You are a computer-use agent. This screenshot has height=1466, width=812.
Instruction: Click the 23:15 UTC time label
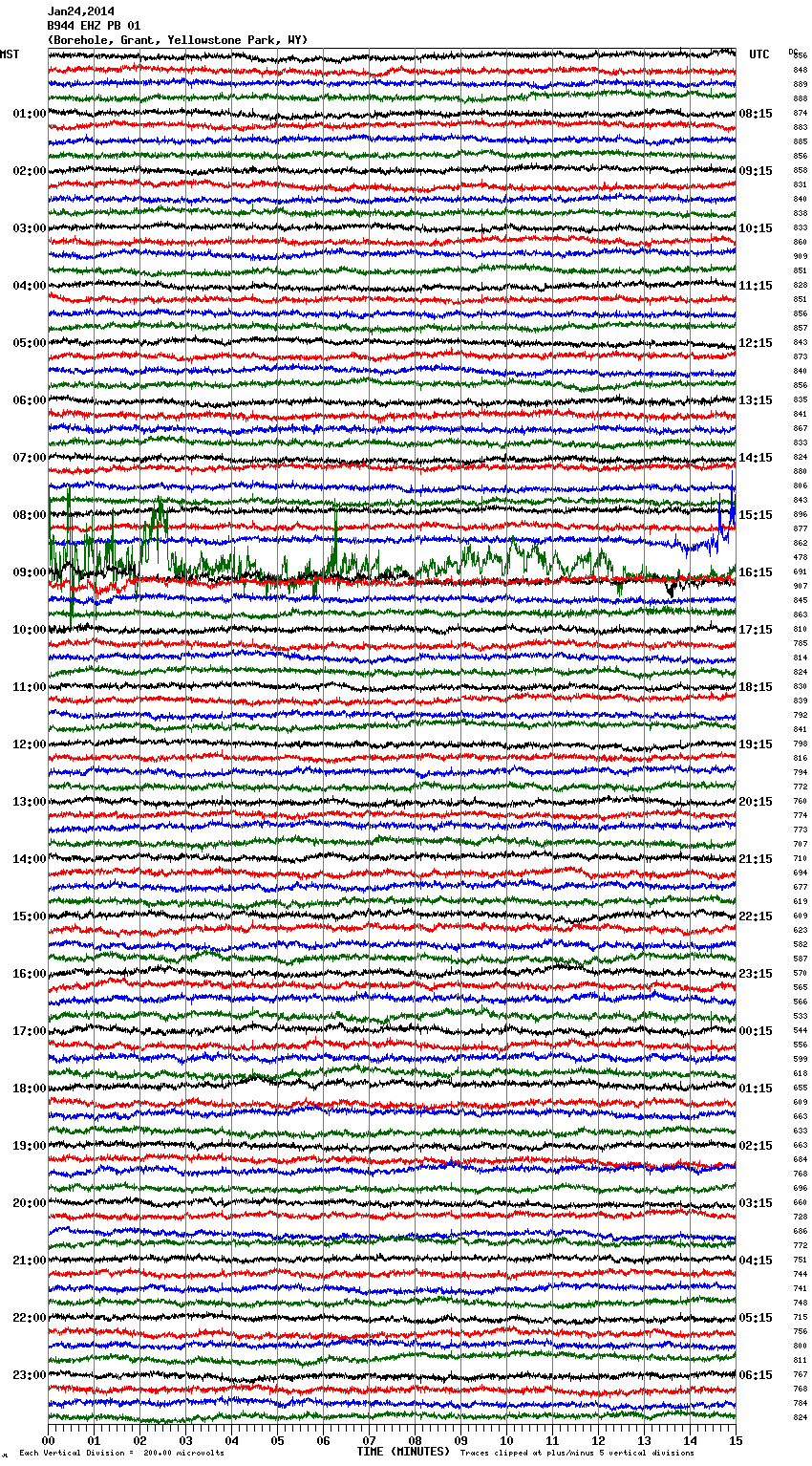756,974
